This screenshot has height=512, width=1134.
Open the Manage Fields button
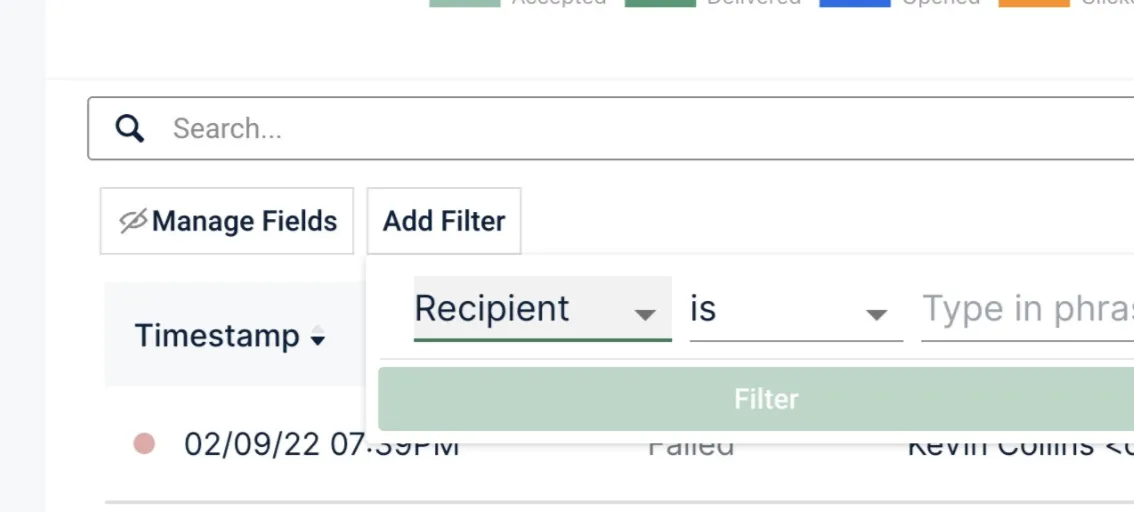point(227,221)
